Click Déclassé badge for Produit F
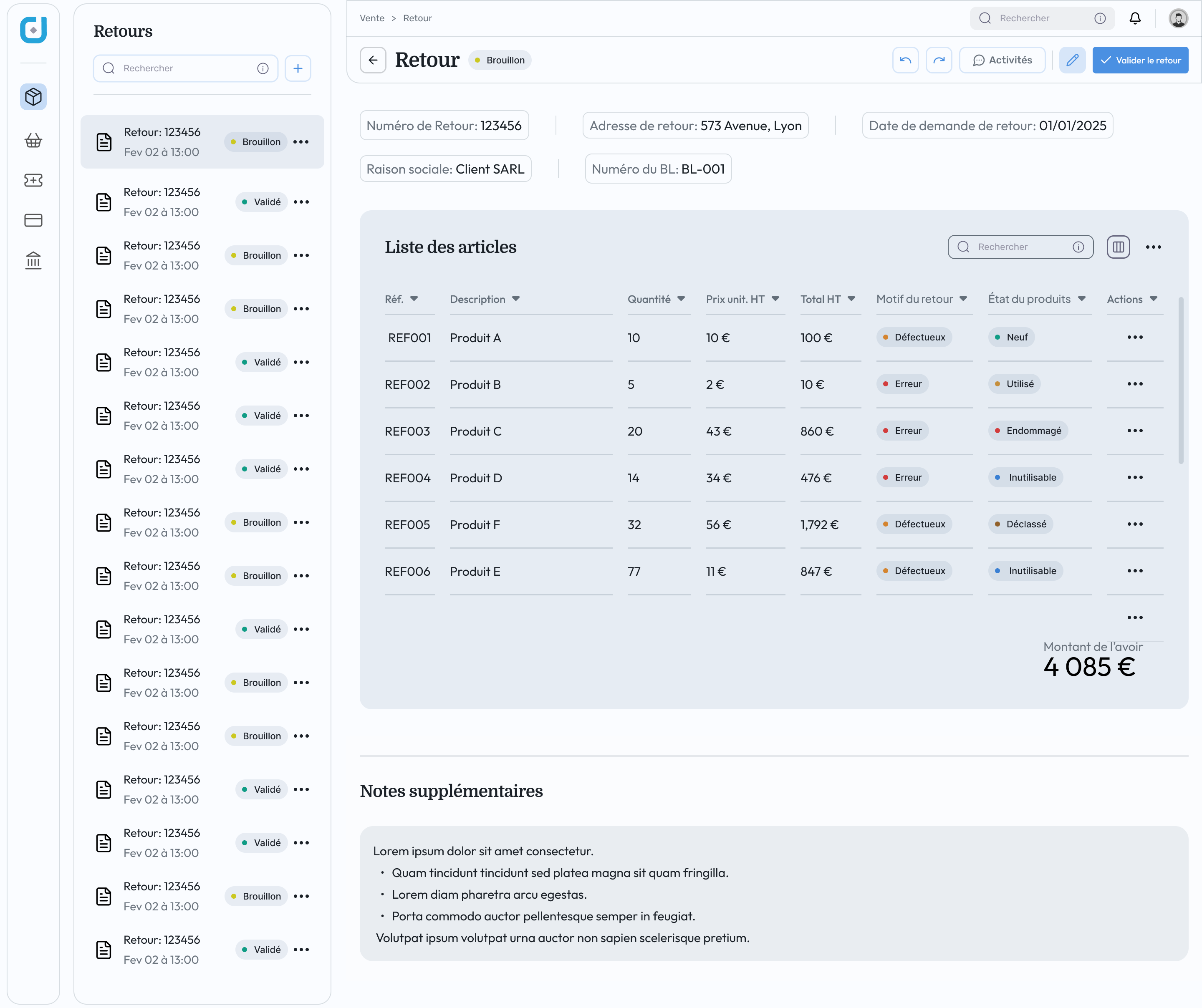Viewport: 1202px width, 1008px height. click(x=1020, y=524)
